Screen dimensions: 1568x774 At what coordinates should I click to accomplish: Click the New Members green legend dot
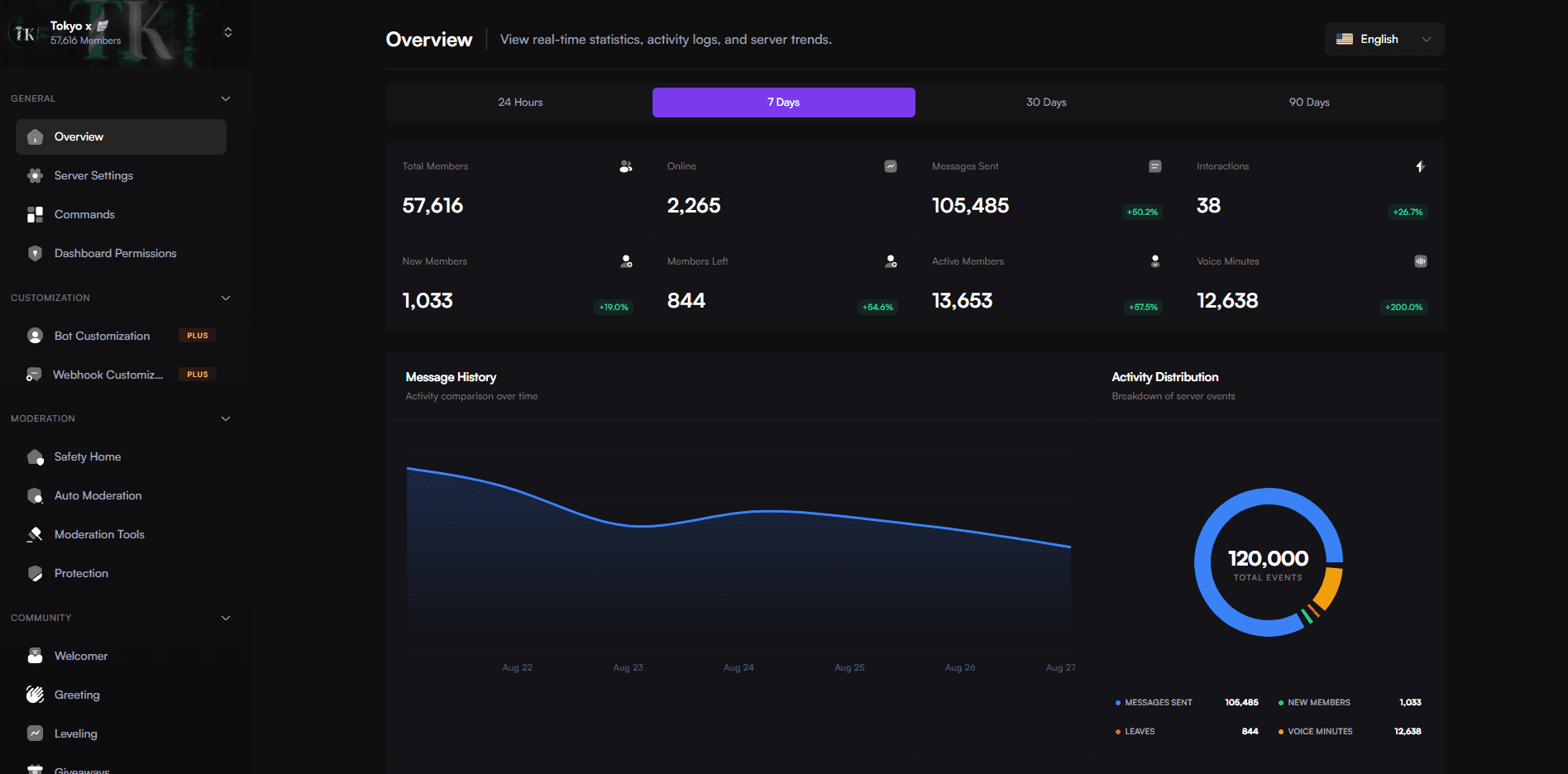pos(1281,703)
